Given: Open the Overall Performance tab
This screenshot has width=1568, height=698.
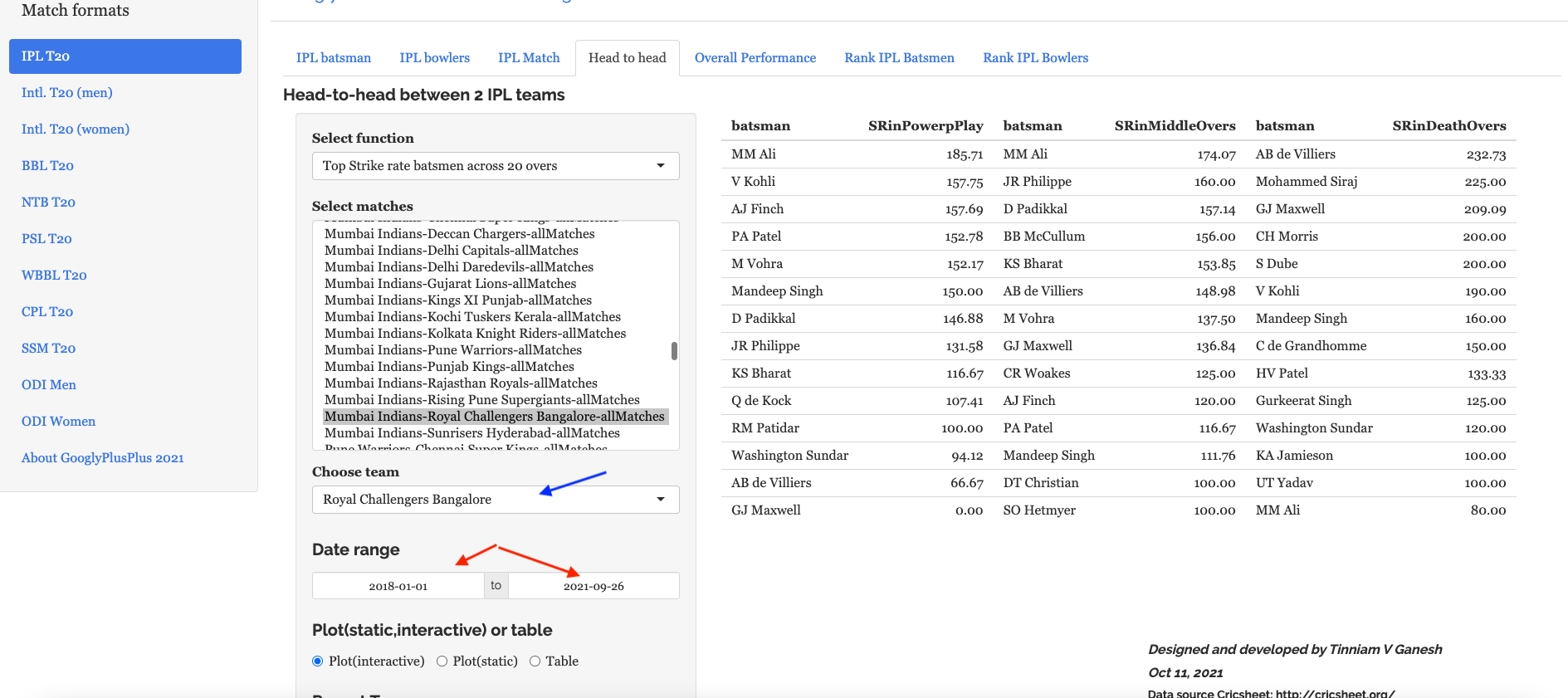Looking at the screenshot, I should pyautogui.click(x=755, y=58).
